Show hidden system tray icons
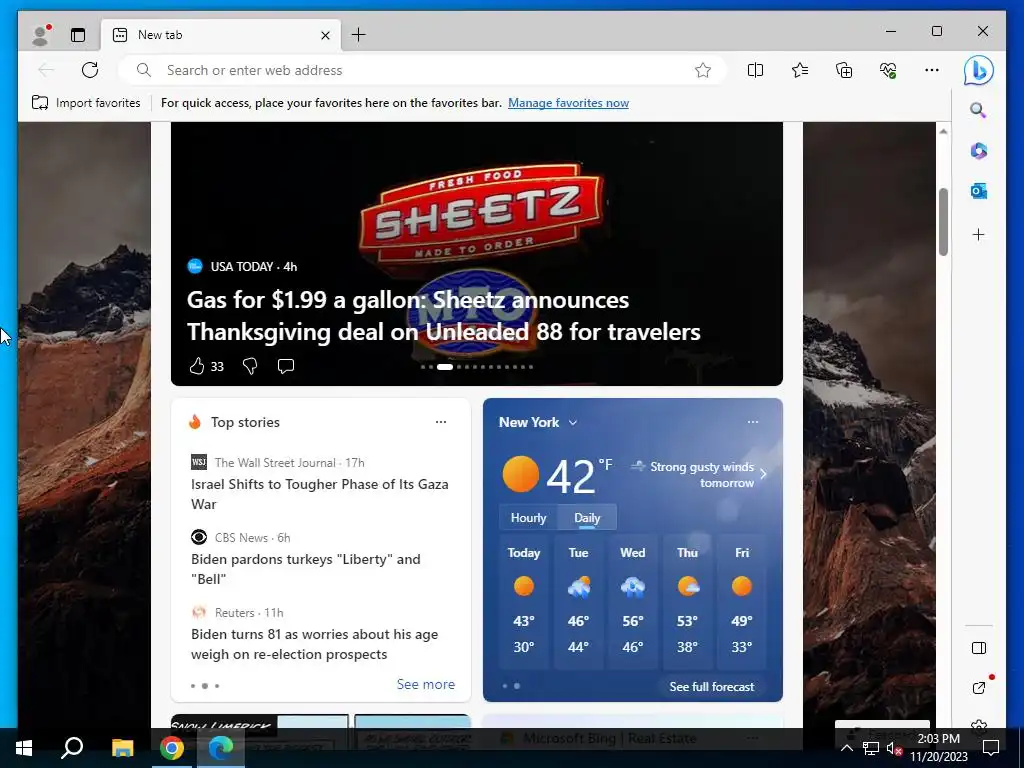Screen dimensions: 1024x768 click(x=846, y=748)
